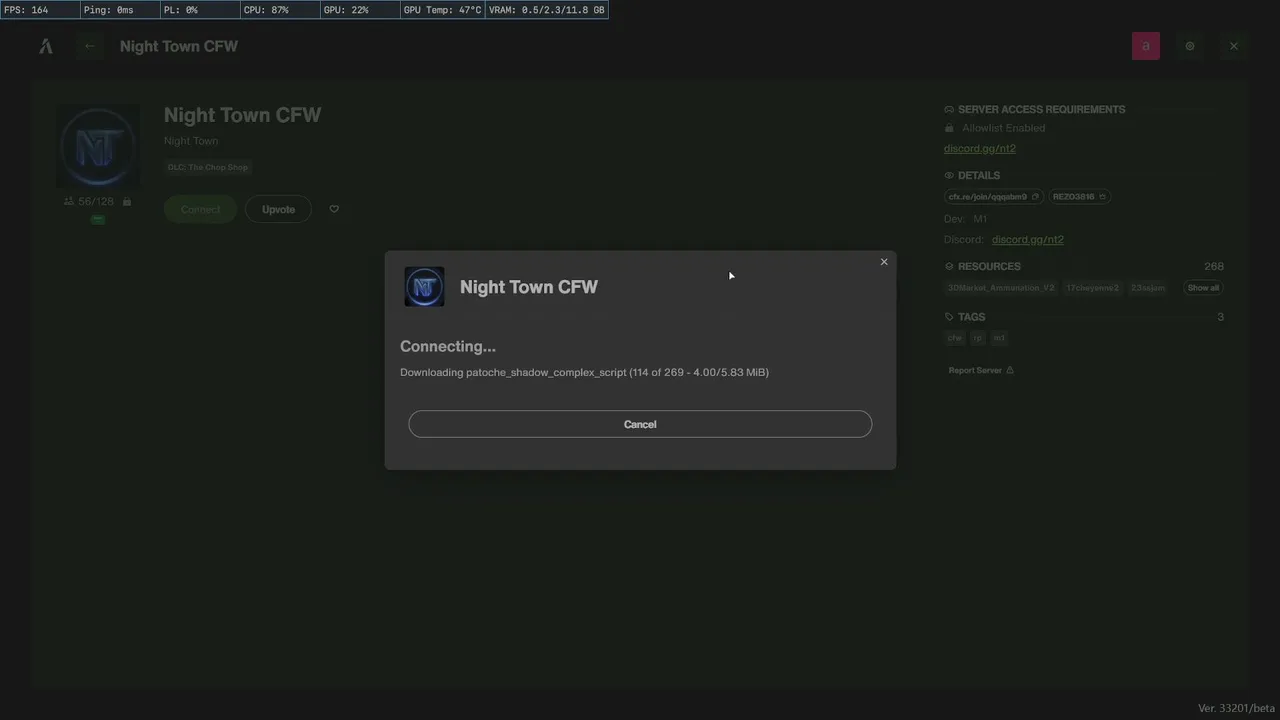Select the 'cfw' tag chip
Image resolution: width=1280 pixels, height=720 pixels.
(x=955, y=338)
